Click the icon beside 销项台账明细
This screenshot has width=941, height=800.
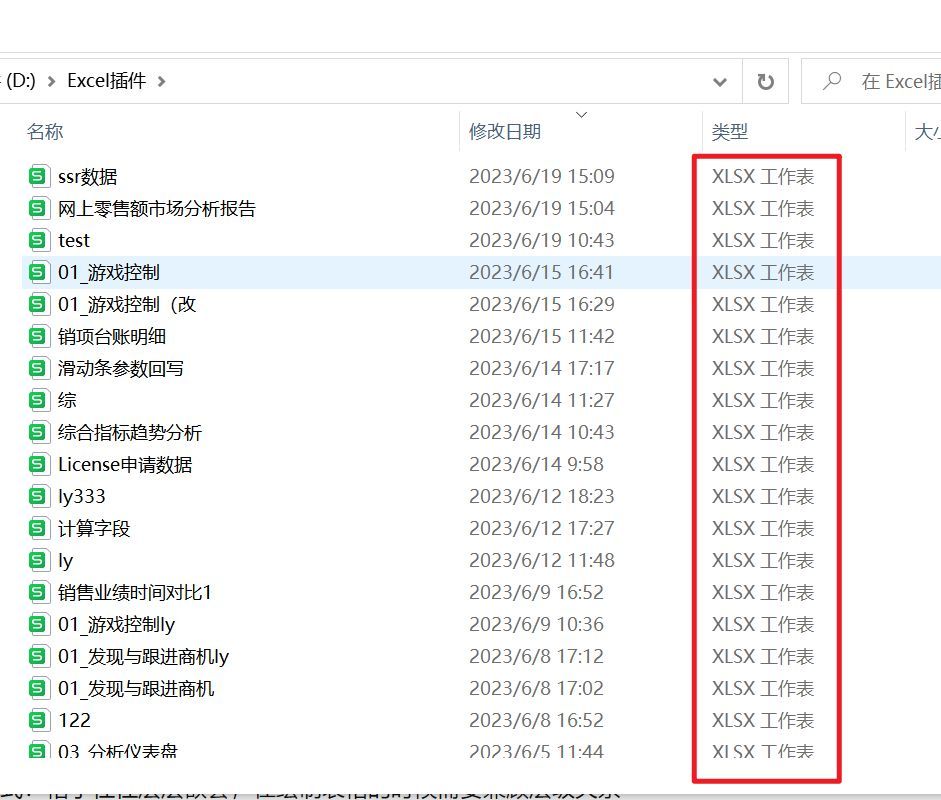click(38, 336)
